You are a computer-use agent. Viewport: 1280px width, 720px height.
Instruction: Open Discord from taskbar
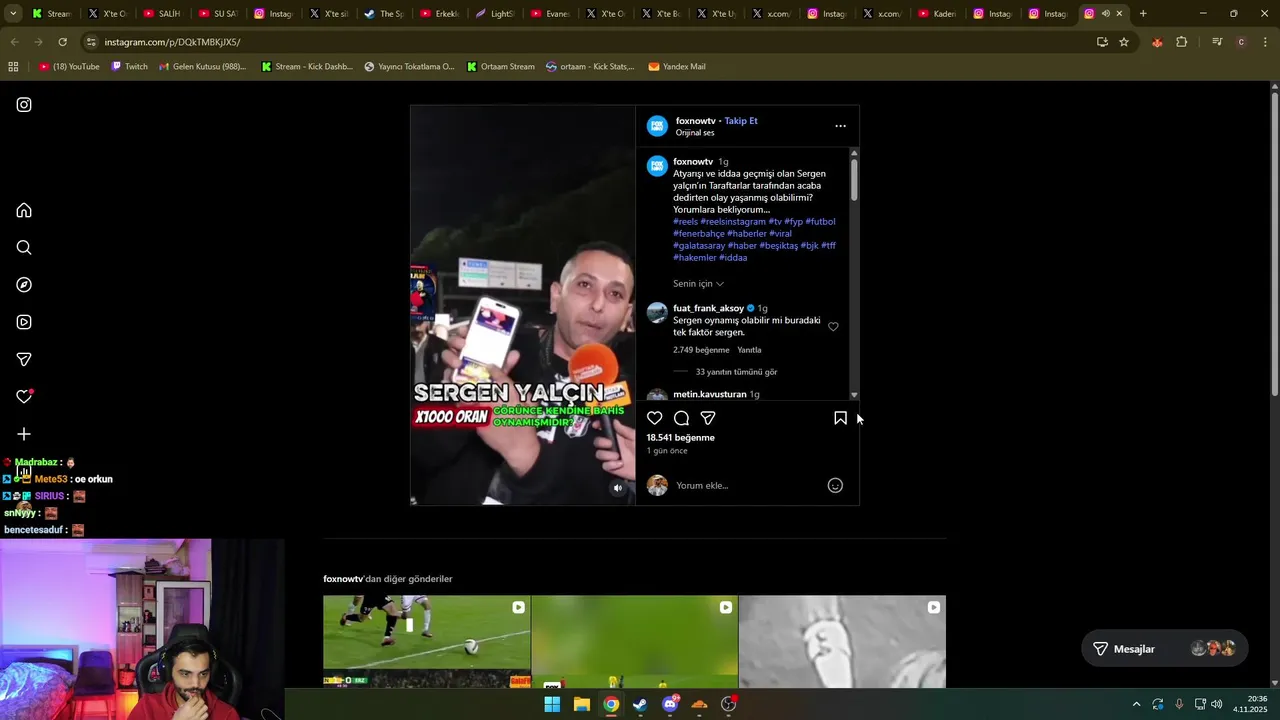(x=670, y=704)
